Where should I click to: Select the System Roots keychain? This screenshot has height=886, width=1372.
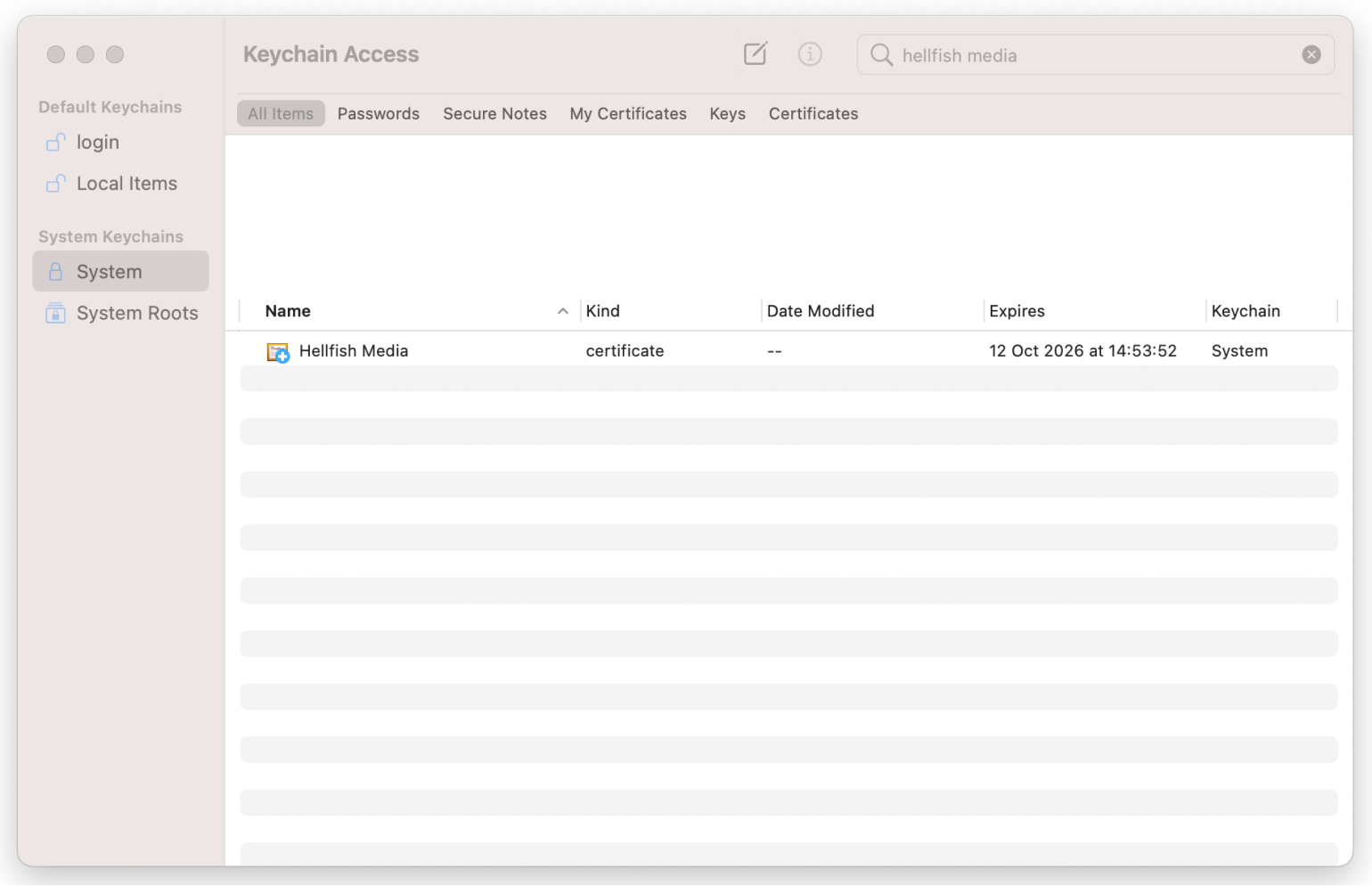pos(136,313)
